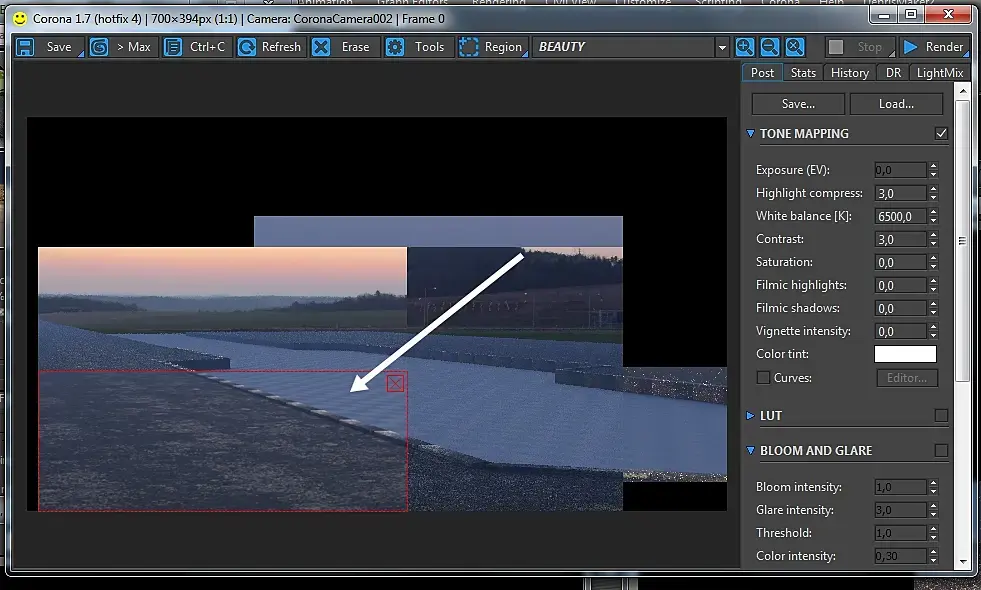Open the Color tint white swatch

click(905, 354)
